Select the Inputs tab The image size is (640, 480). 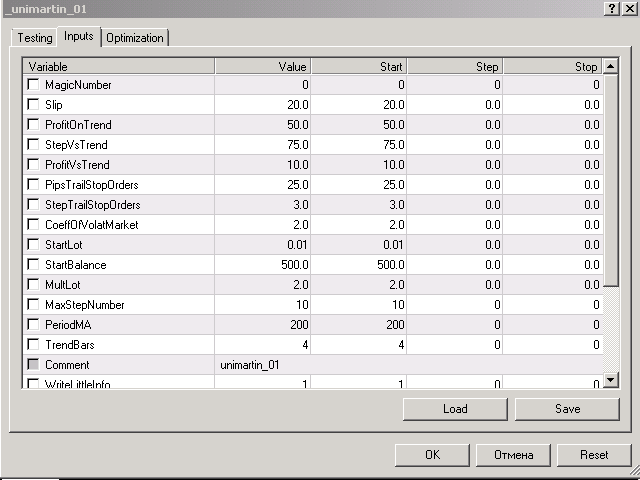point(78,37)
